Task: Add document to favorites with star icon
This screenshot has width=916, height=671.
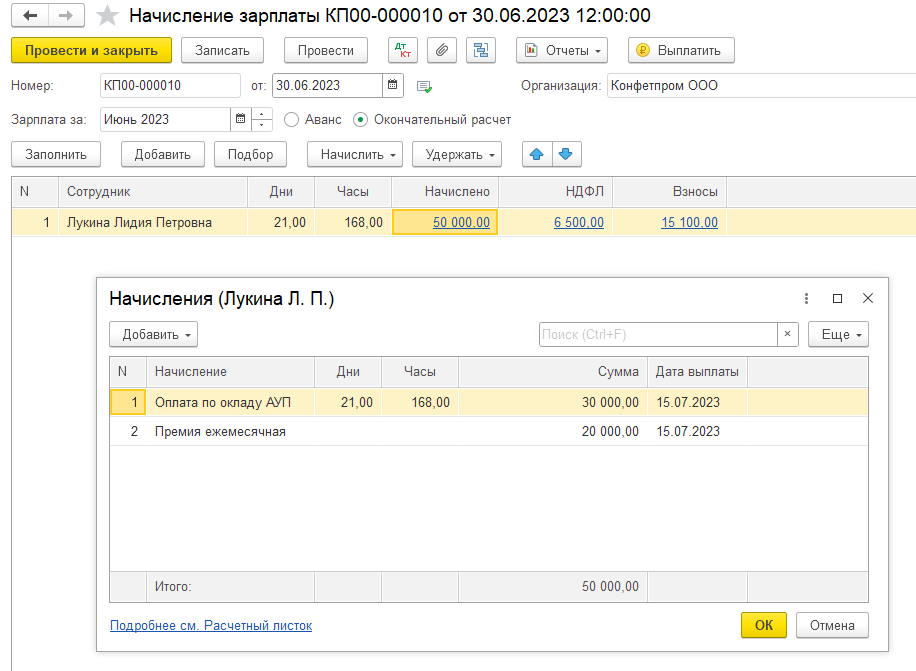Action: tap(107, 16)
